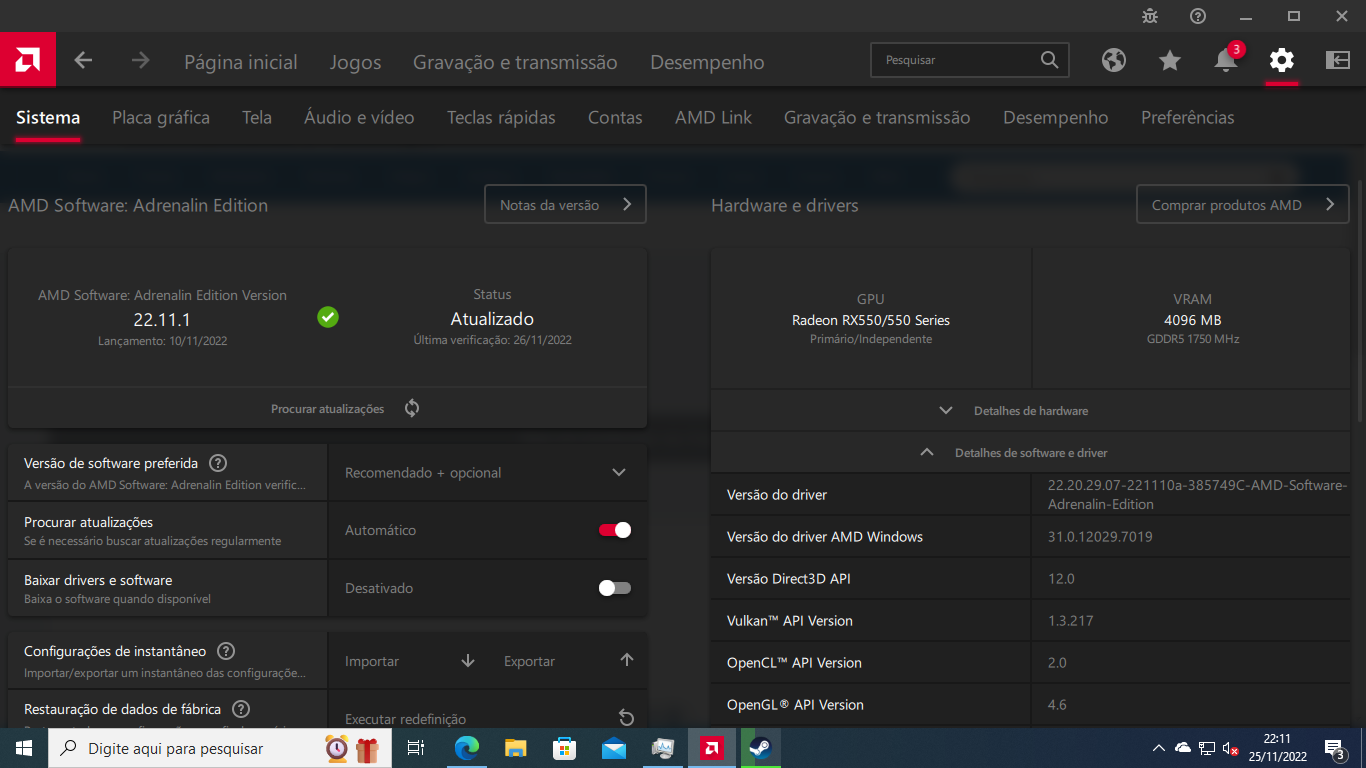1366x768 pixels.
Task: Show hidden system tray icons
Action: tap(1158, 748)
